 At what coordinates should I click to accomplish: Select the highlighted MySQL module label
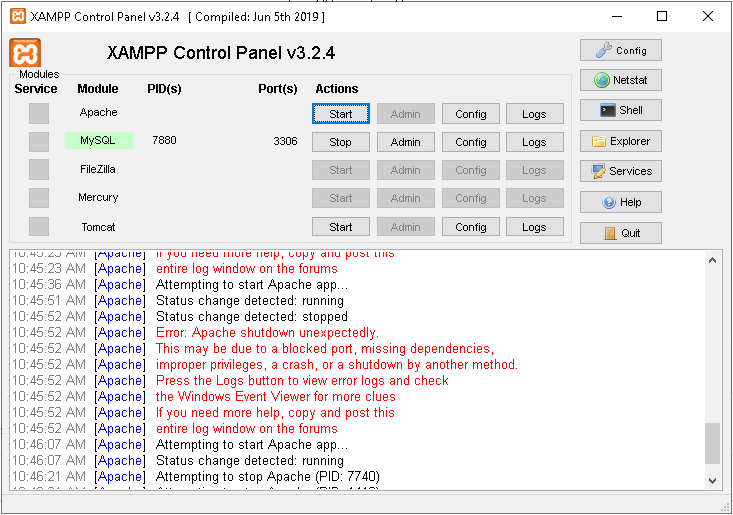(x=99, y=140)
